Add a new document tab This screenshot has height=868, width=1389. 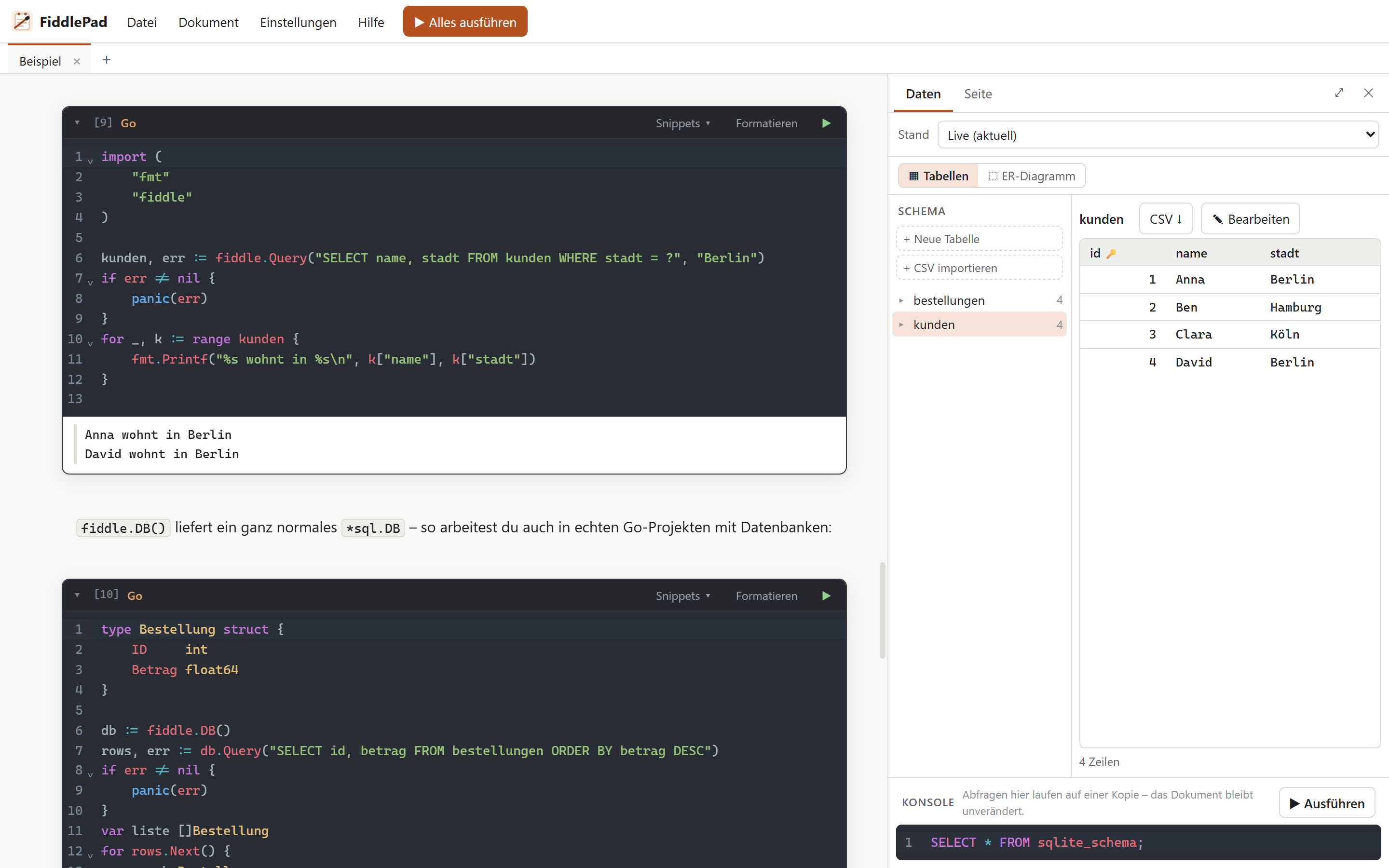tap(106, 60)
